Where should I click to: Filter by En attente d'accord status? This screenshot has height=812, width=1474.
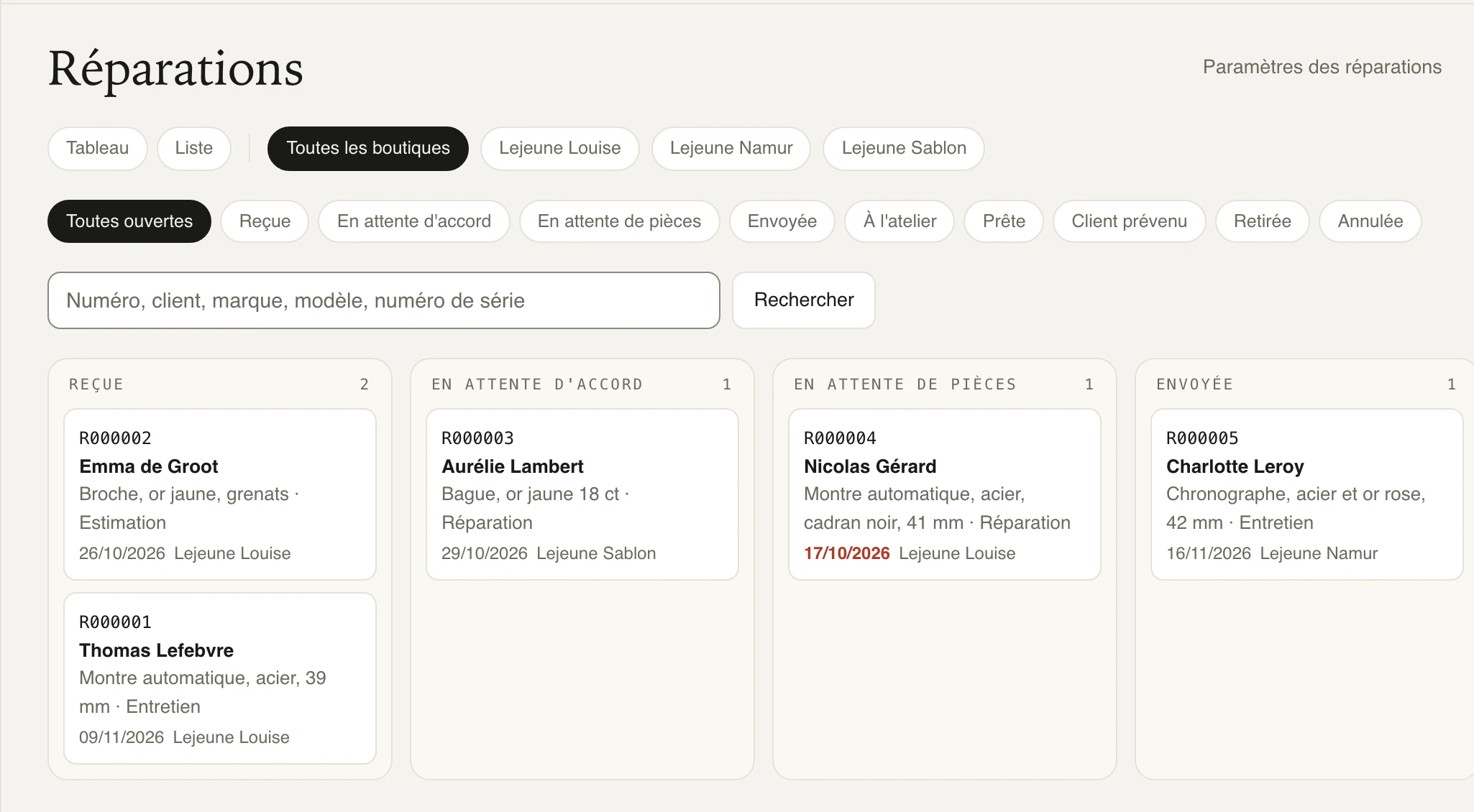pos(414,221)
